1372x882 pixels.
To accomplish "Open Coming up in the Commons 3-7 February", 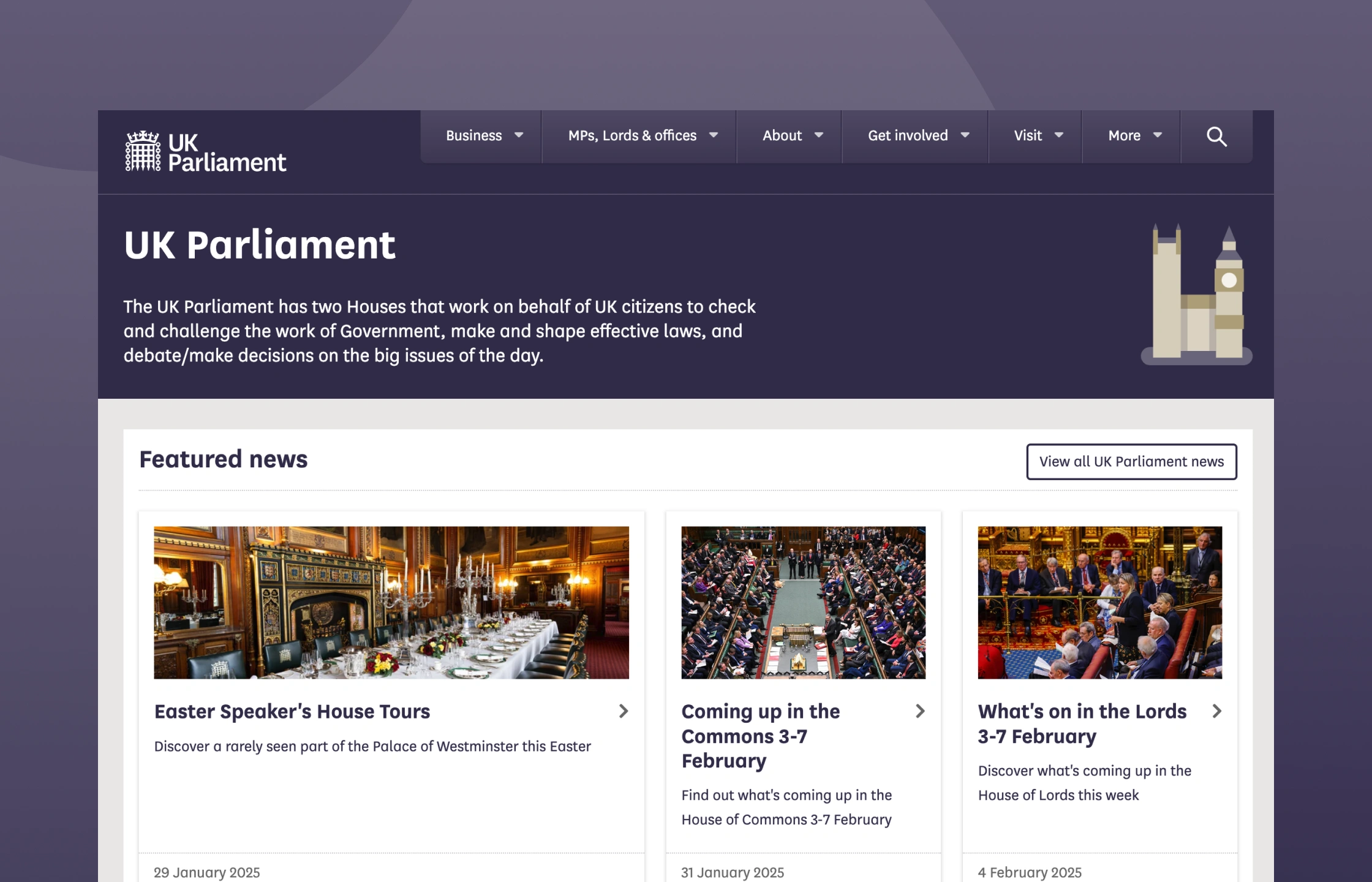I will point(761,736).
